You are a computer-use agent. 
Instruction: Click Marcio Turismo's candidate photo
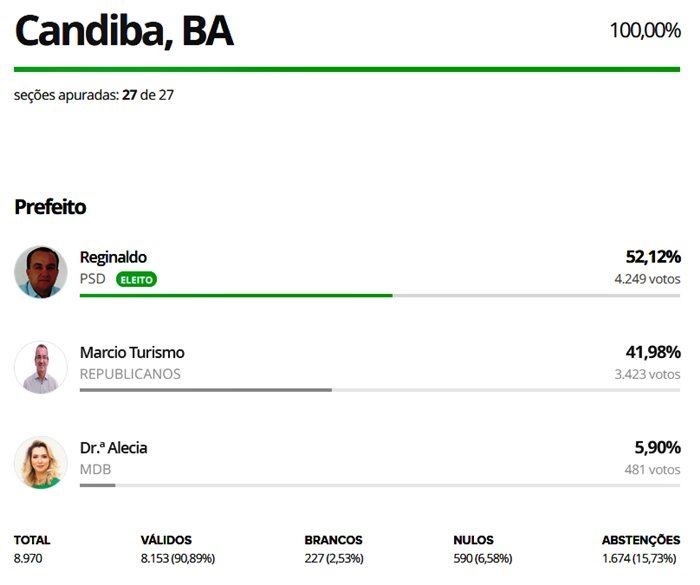tap(41, 367)
